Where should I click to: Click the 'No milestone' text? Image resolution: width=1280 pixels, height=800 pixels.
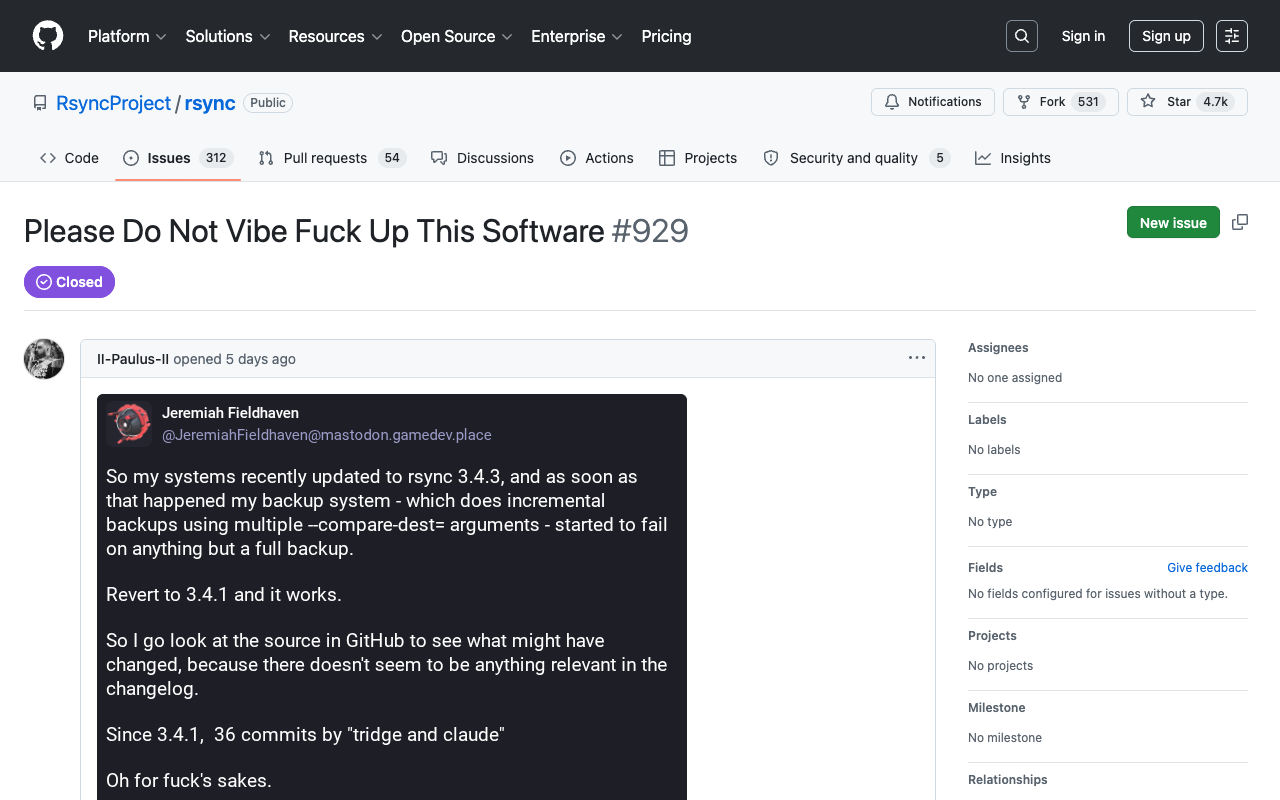click(1005, 738)
